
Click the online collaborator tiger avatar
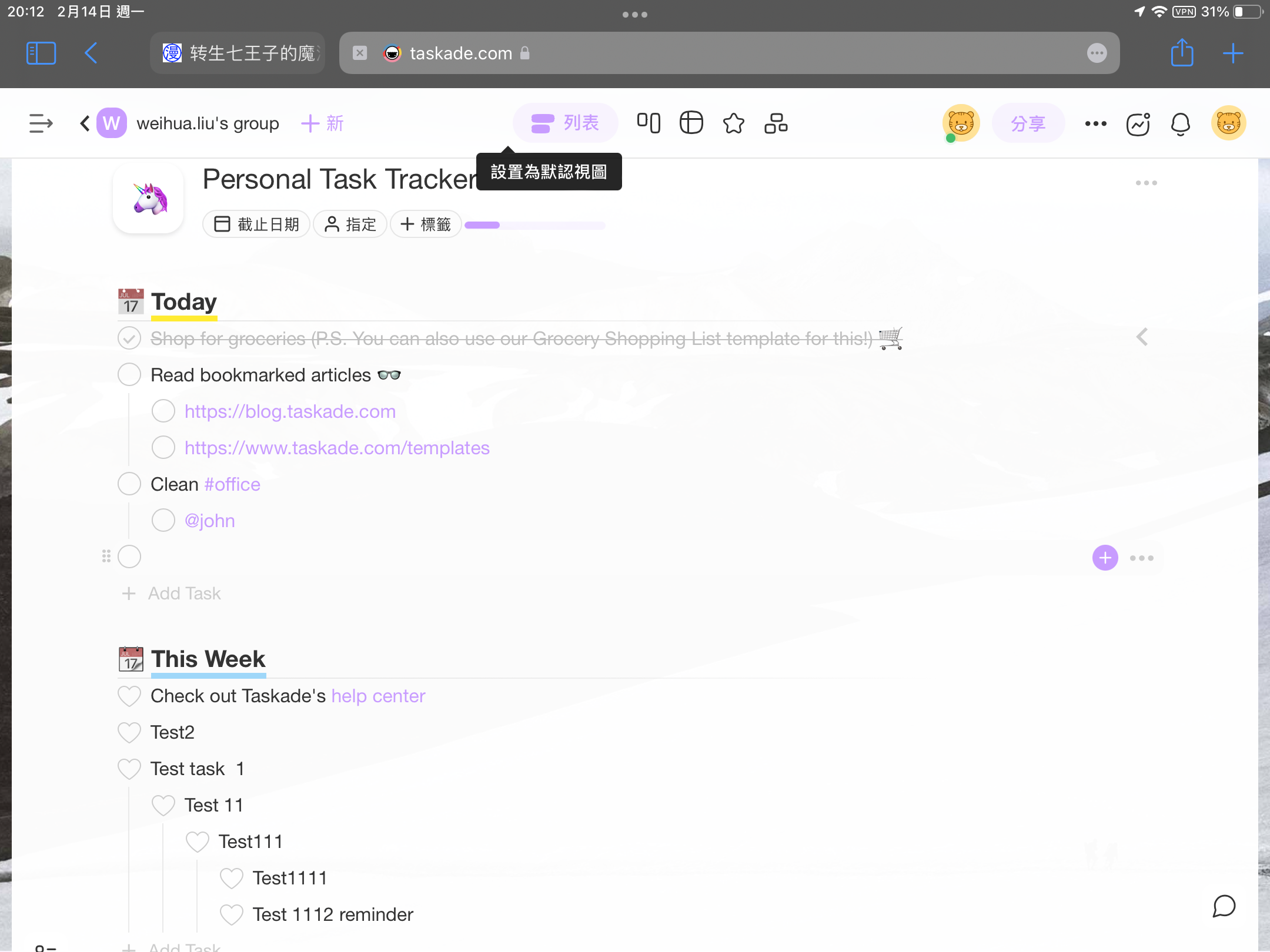pyautogui.click(x=961, y=123)
